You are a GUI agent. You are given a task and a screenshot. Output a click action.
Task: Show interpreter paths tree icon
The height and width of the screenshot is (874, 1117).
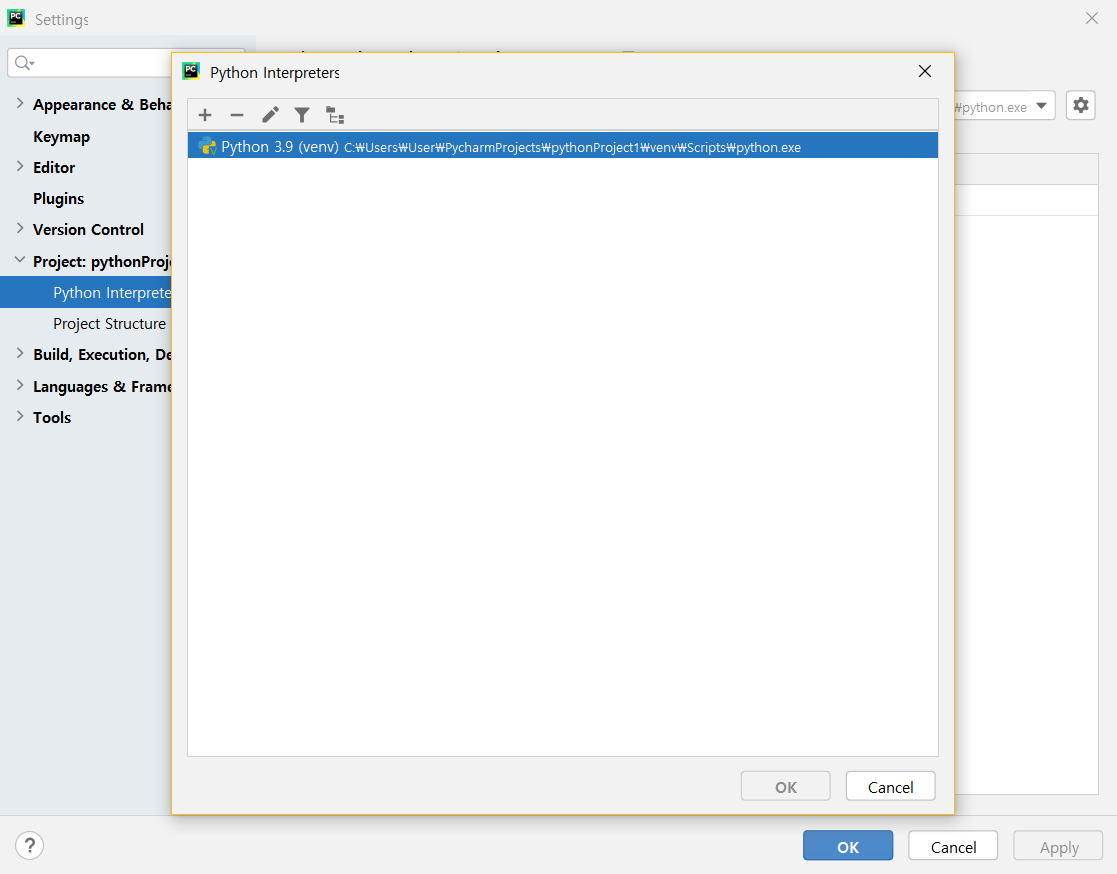[x=335, y=115]
